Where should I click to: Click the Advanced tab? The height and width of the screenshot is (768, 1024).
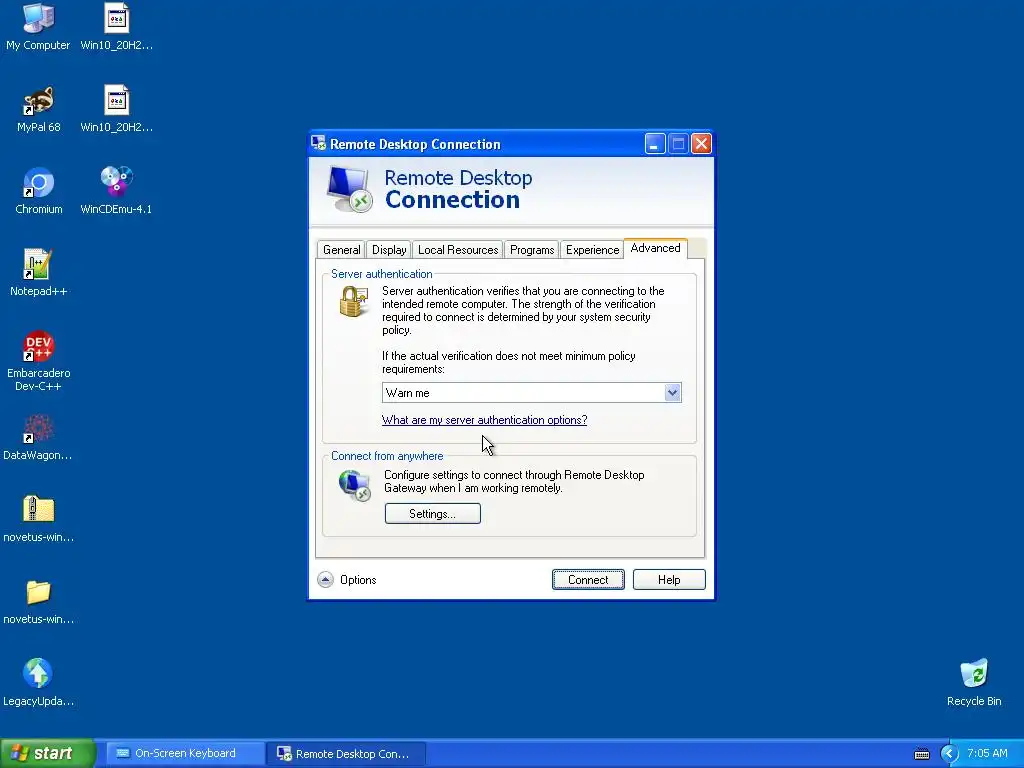pyautogui.click(x=655, y=248)
